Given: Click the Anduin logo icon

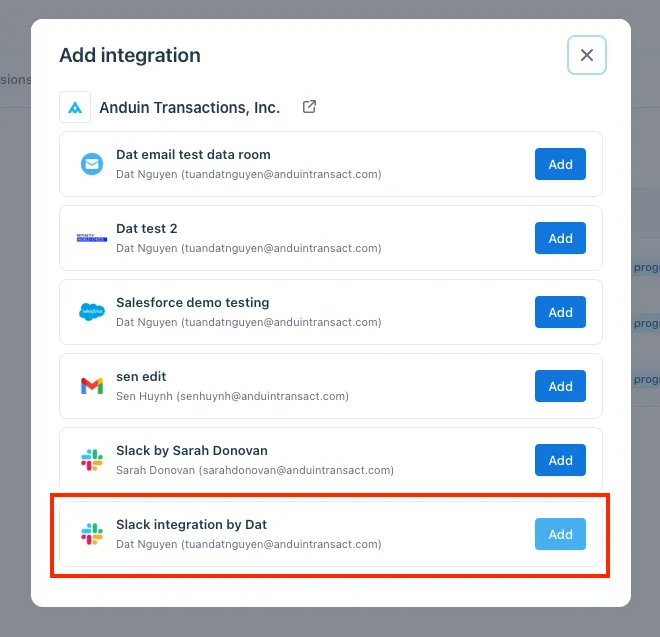Looking at the screenshot, I should (x=75, y=107).
